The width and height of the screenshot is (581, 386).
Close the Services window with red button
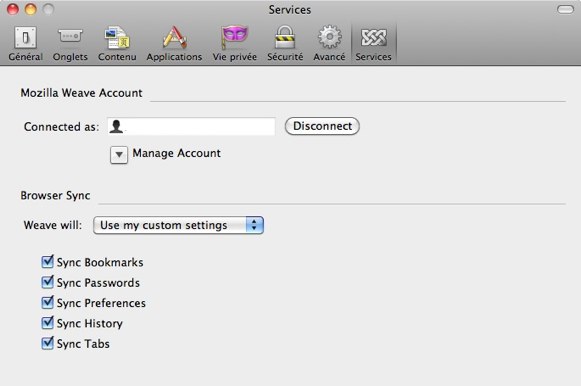(x=13, y=9)
